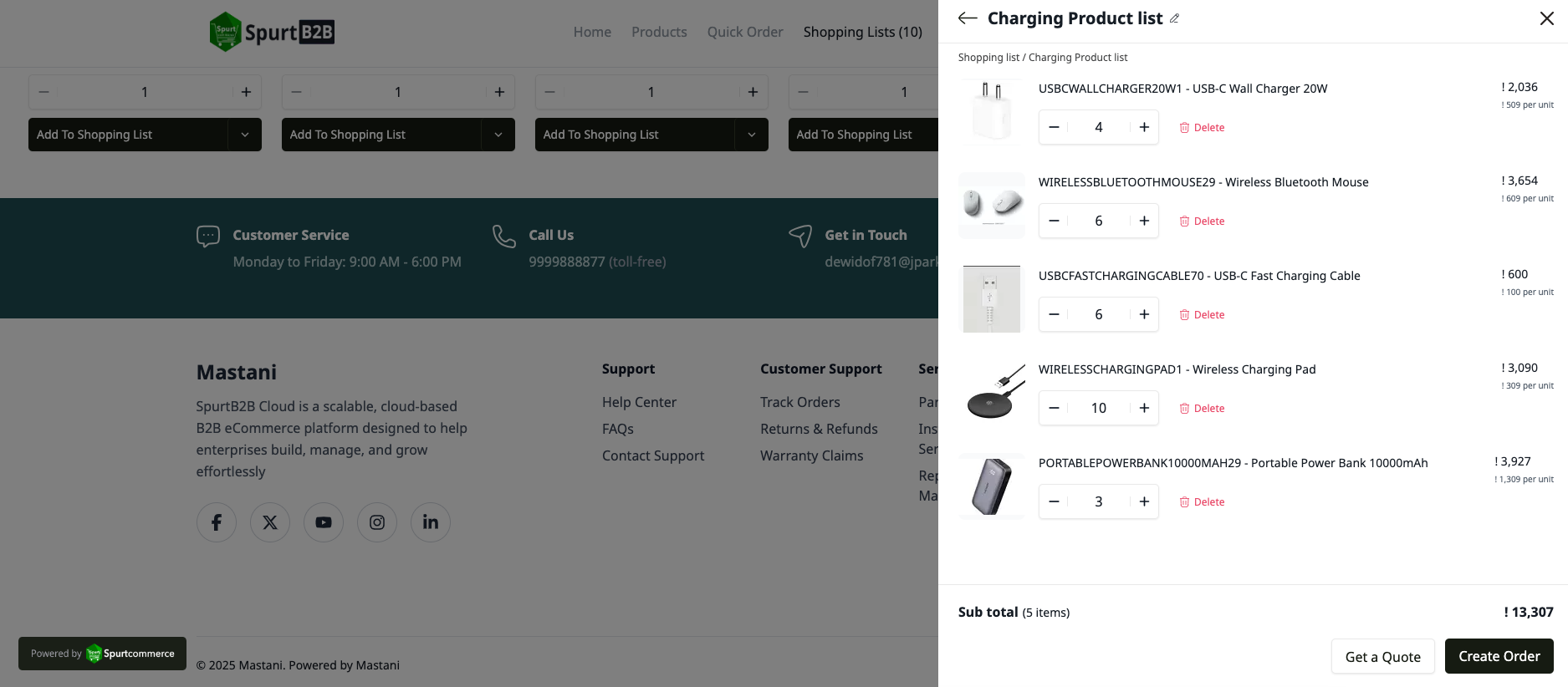Click the Get in Touch paper plane icon
The width and height of the screenshot is (1568, 687).
[800, 237]
